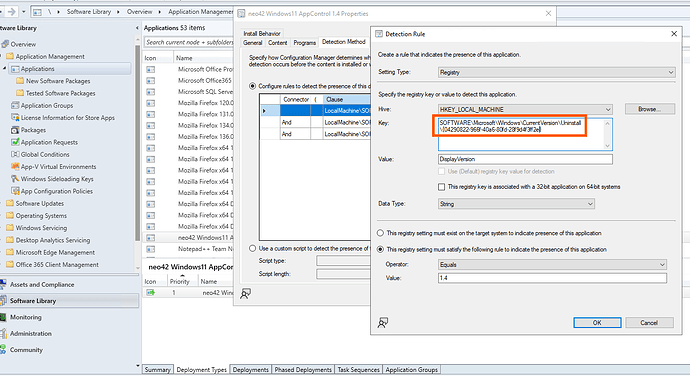
Task: Open Application Requests node icon
Action: click(15, 142)
